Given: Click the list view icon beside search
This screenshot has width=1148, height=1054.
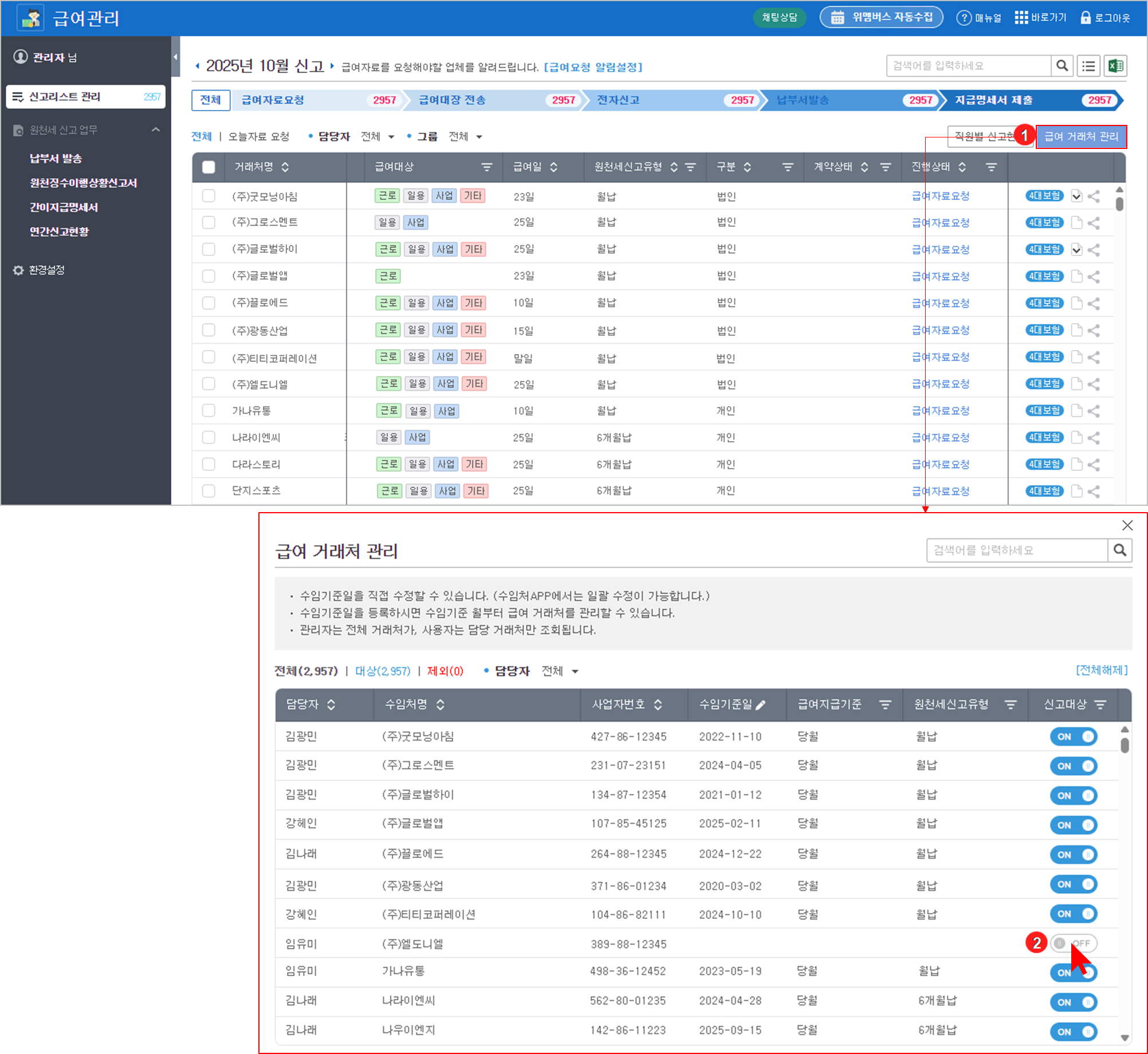Looking at the screenshot, I should pos(1088,66).
